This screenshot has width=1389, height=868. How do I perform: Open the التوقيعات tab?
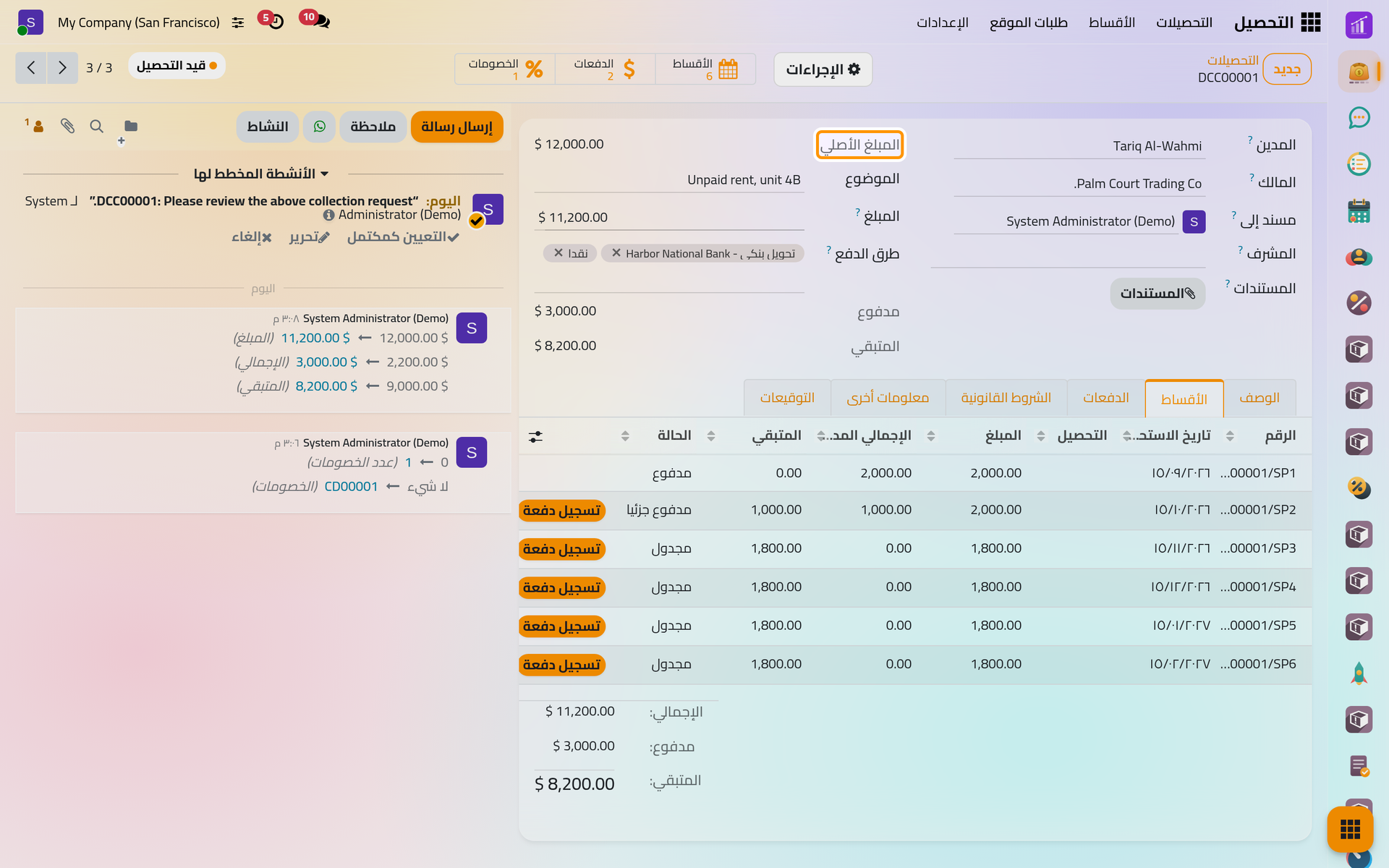(787, 398)
